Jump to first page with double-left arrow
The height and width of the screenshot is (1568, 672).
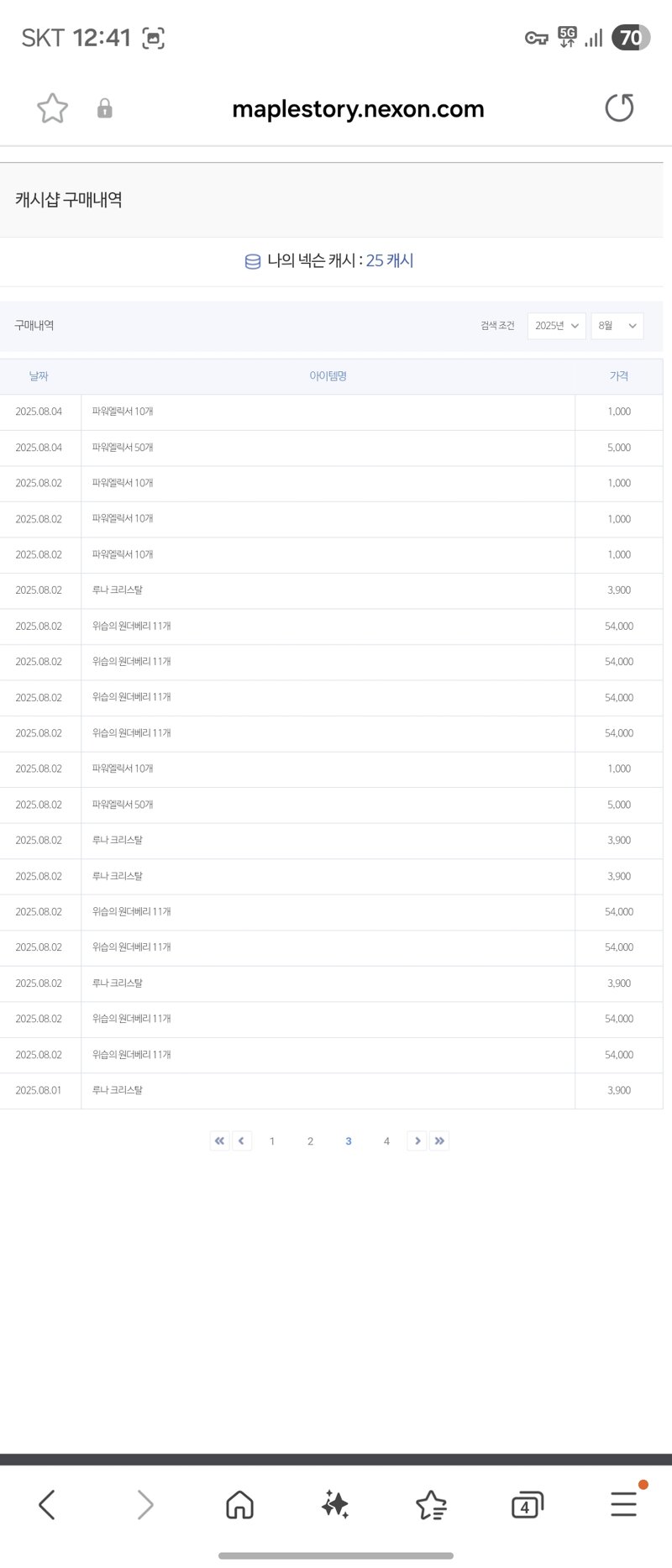(x=219, y=1141)
